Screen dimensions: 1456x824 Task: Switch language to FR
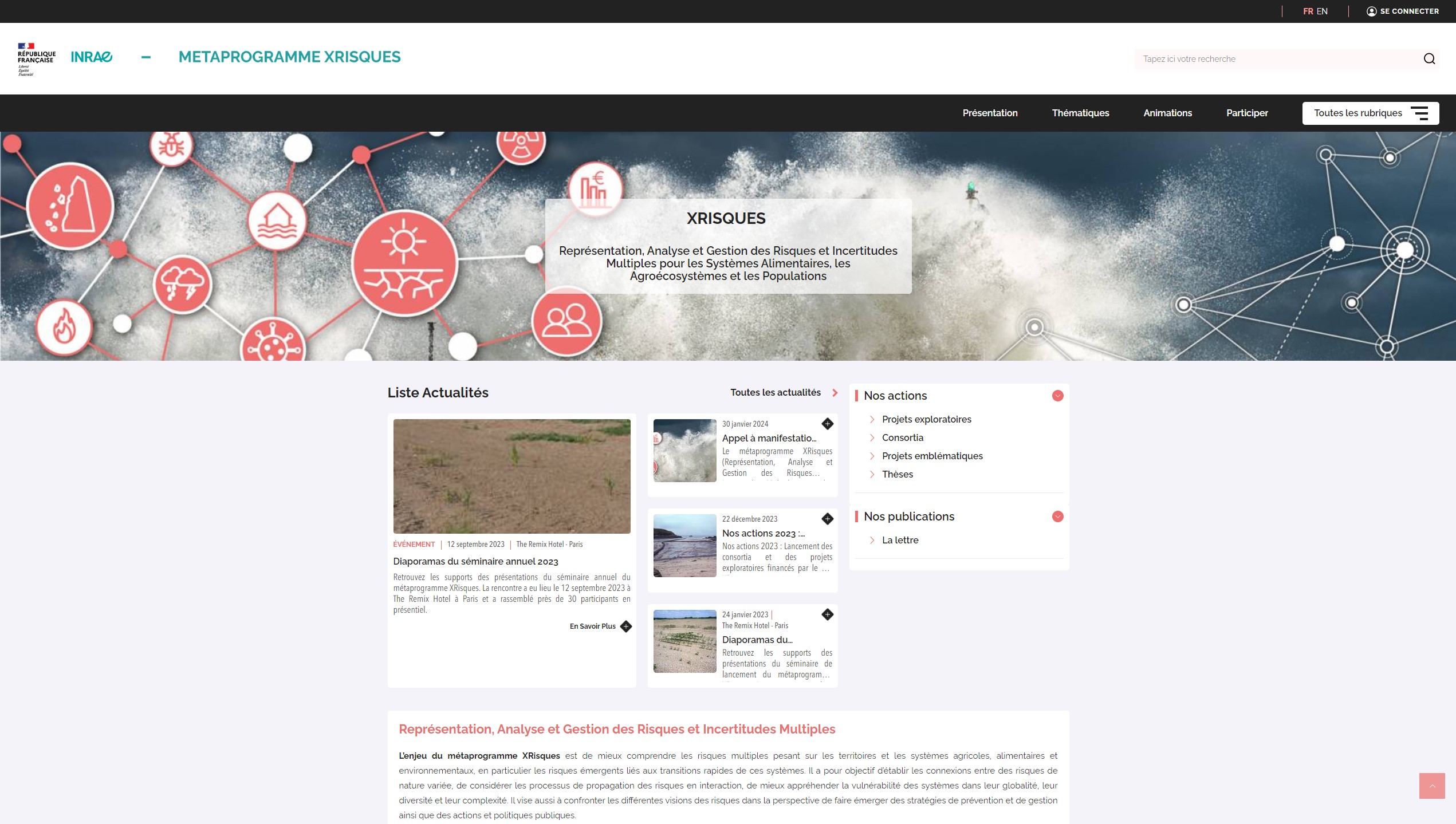(x=1308, y=11)
